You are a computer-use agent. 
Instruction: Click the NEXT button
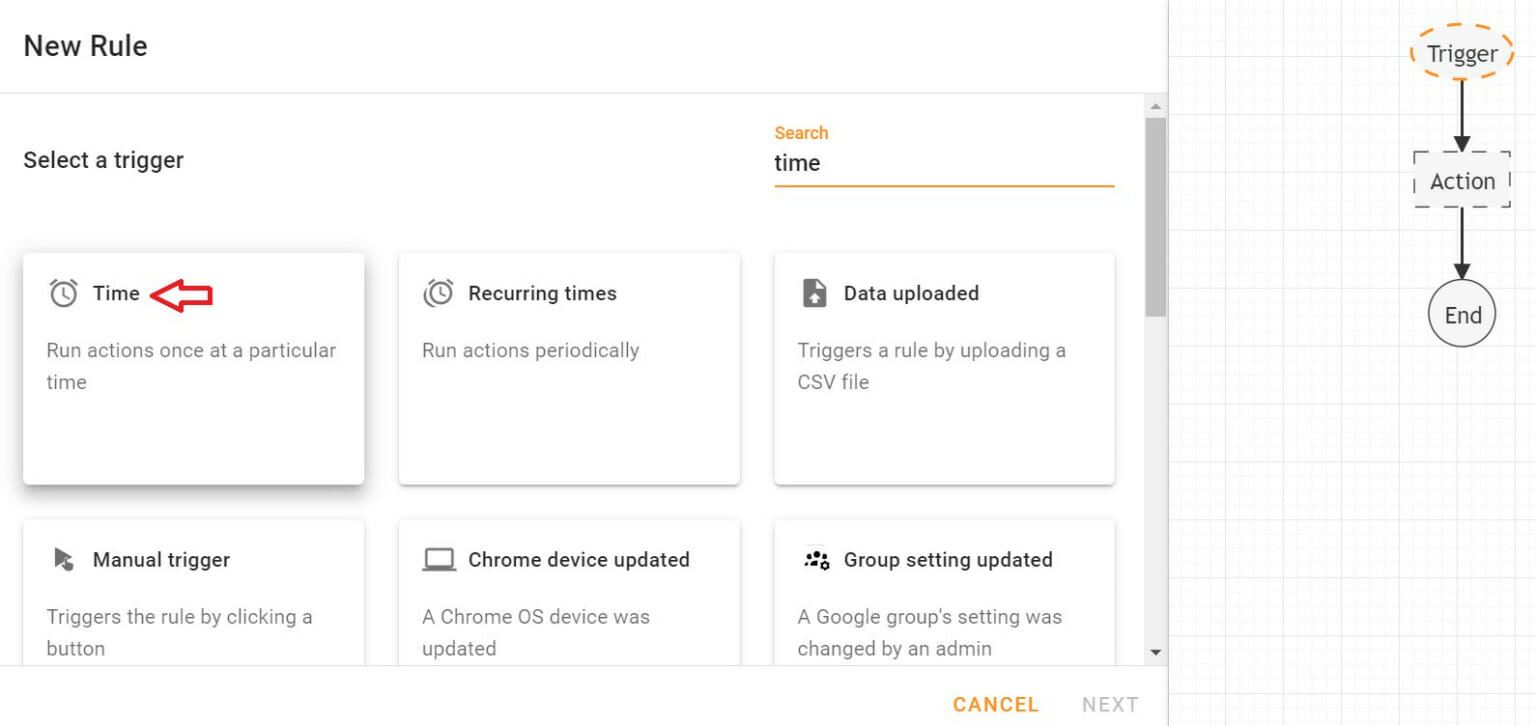[1110, 704]
